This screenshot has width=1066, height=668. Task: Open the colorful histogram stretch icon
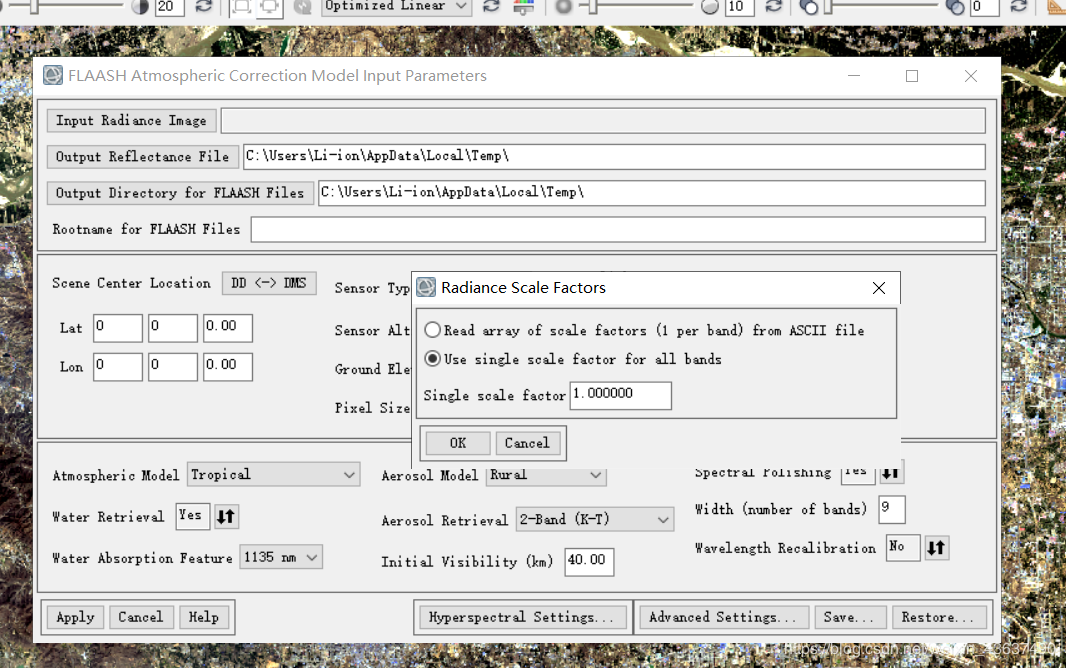point(523,7)
